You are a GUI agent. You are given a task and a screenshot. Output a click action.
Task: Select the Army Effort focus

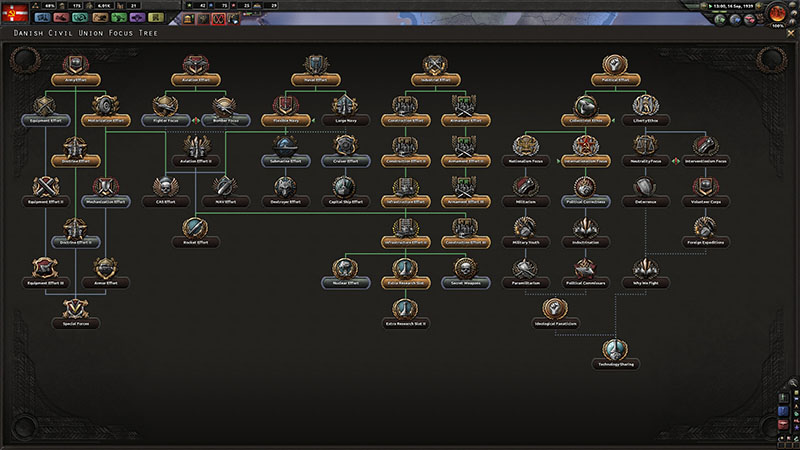(x=76, y=71)
